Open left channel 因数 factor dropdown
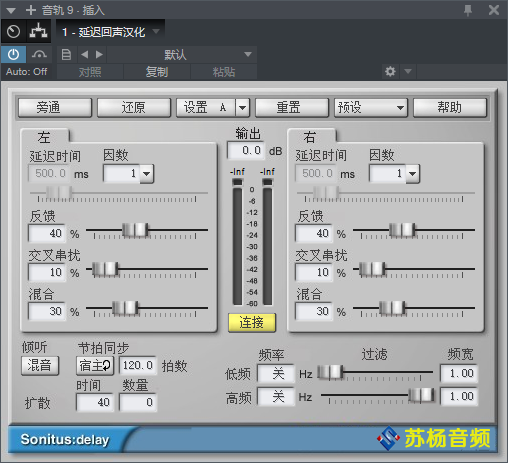 (x=147, y=174)
